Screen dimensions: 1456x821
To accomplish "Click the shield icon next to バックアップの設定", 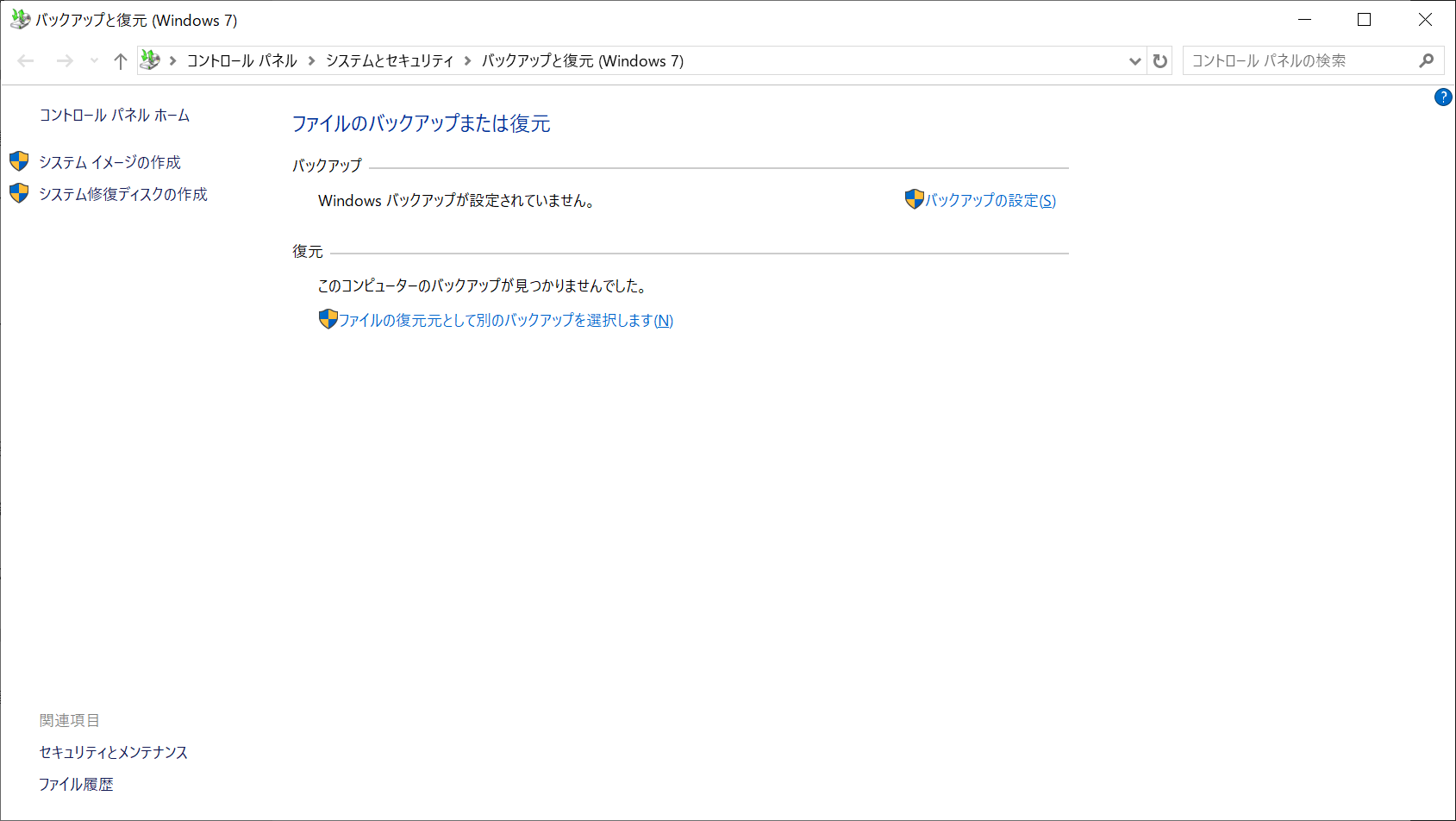I will [913, 199].
